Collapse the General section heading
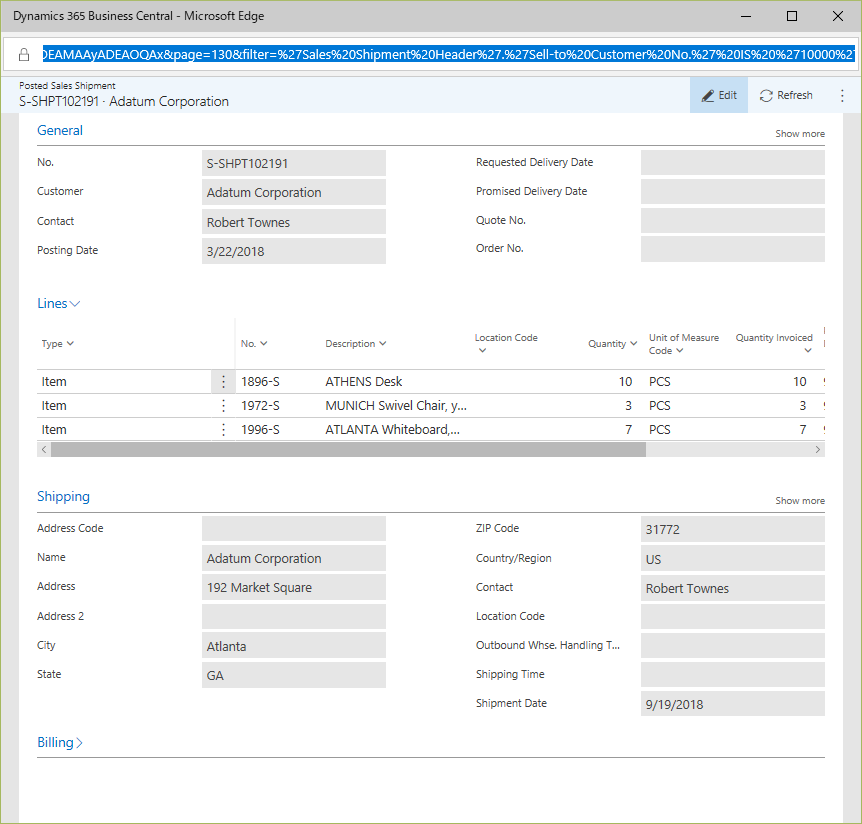862x824 pixels. pyautogui.click(x=60, y=130)
